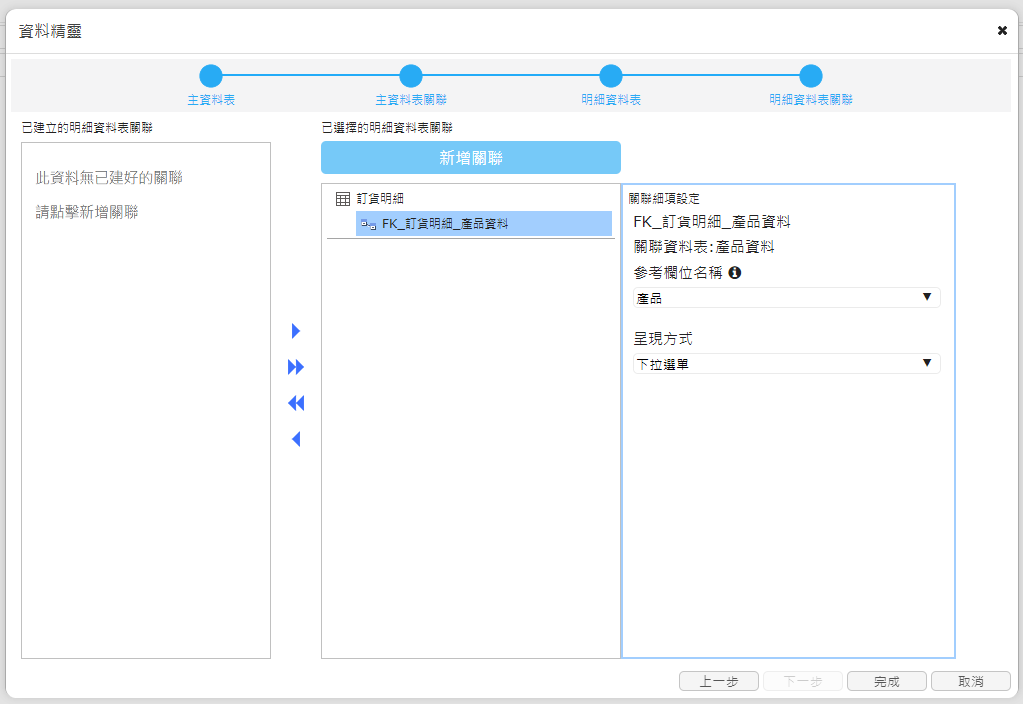The image size is (1023, 704).
Task: Open the 下拉選單 display mode dropdown
Action: point(786,363)
